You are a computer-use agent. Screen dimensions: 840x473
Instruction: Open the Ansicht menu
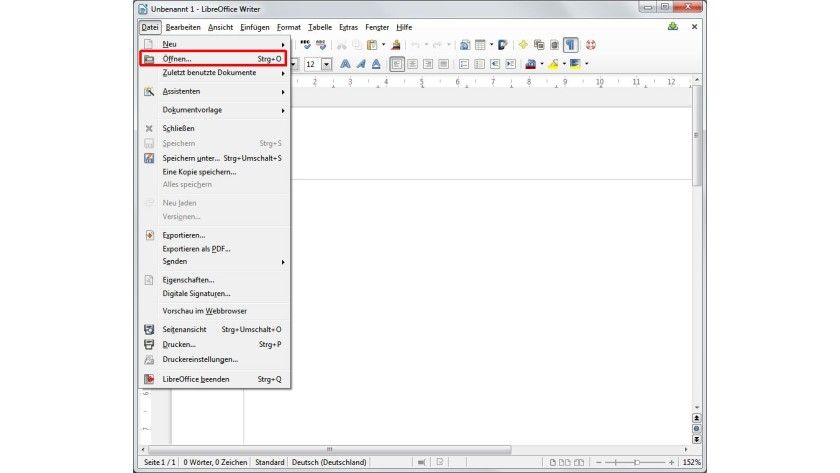(220, 27)
